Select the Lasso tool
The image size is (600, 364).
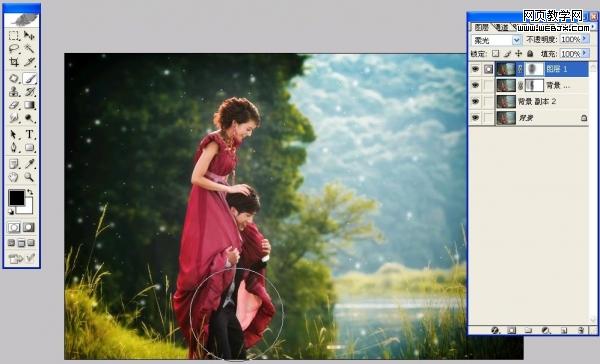click(x=14, y=49)
